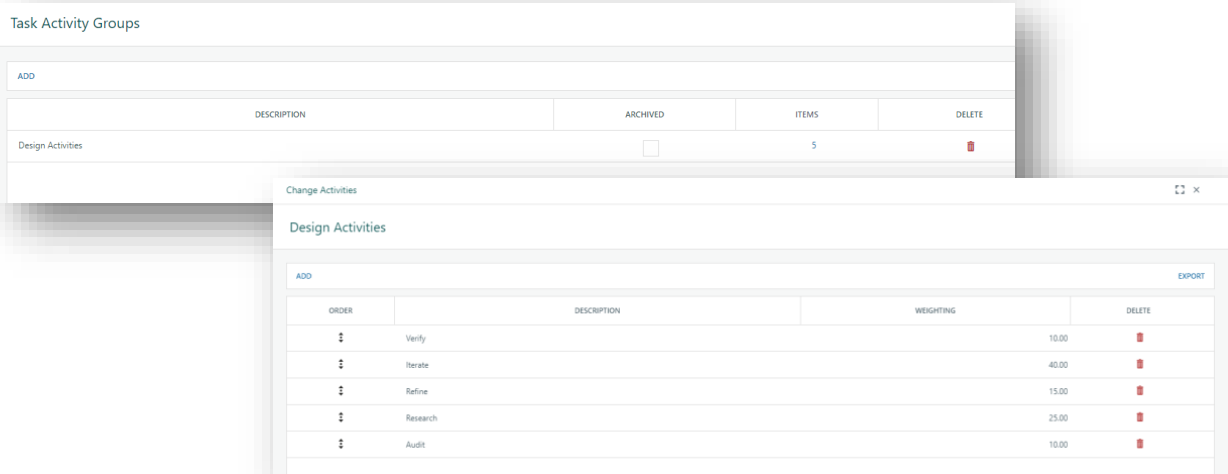This screenshot has height=474, width=1228.
Task: Expand Change Activities dialog to fullscreen
Action: pyautogui.click(x=1180, y=190)
